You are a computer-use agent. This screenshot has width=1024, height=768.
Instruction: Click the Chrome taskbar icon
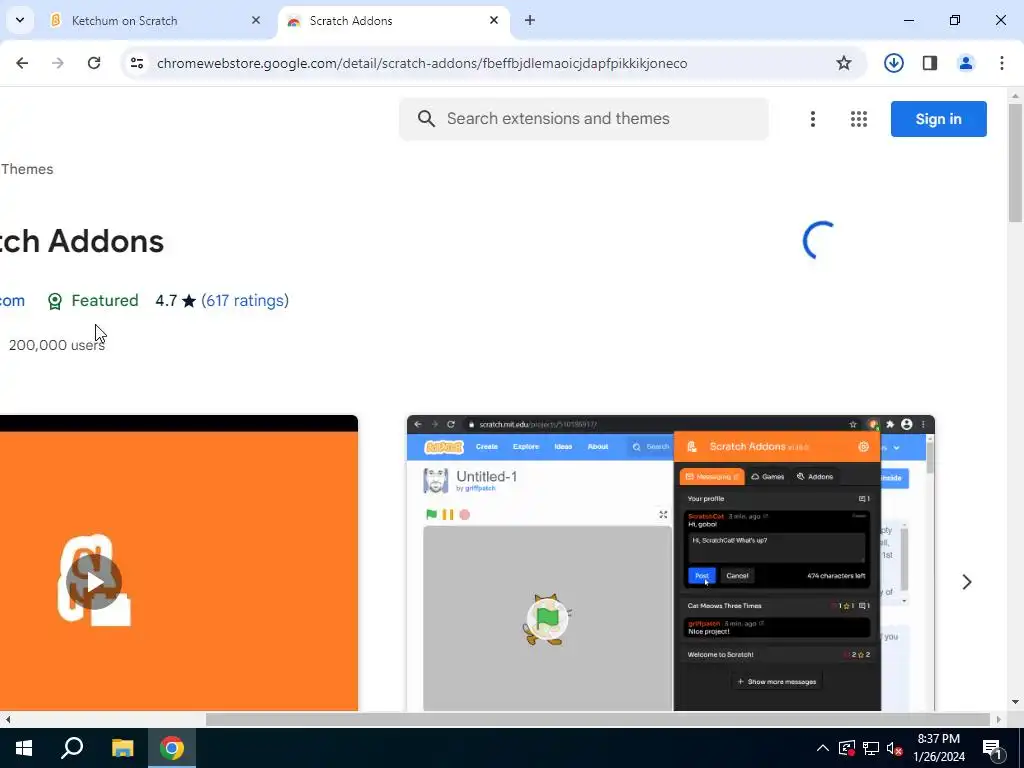[172, 748]
